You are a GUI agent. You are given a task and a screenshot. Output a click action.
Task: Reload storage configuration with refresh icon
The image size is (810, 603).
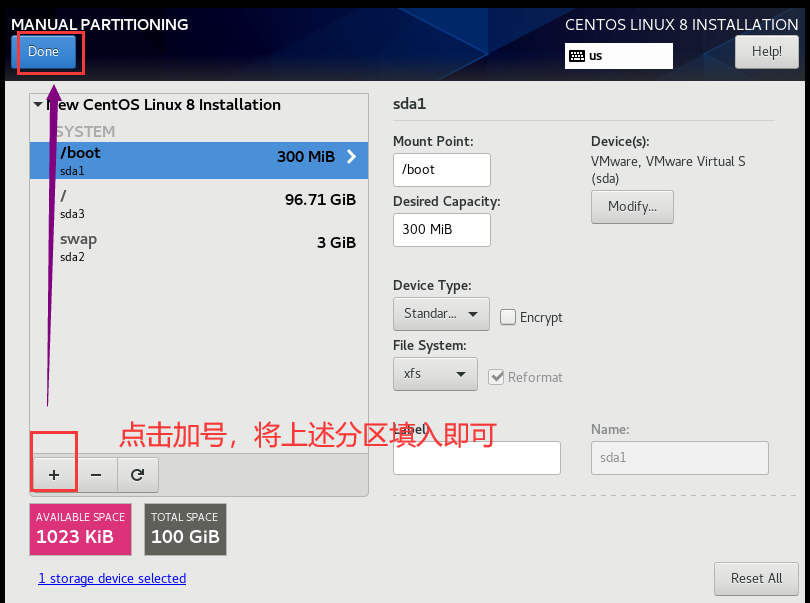pyautogui.click(x=137, y=475)
